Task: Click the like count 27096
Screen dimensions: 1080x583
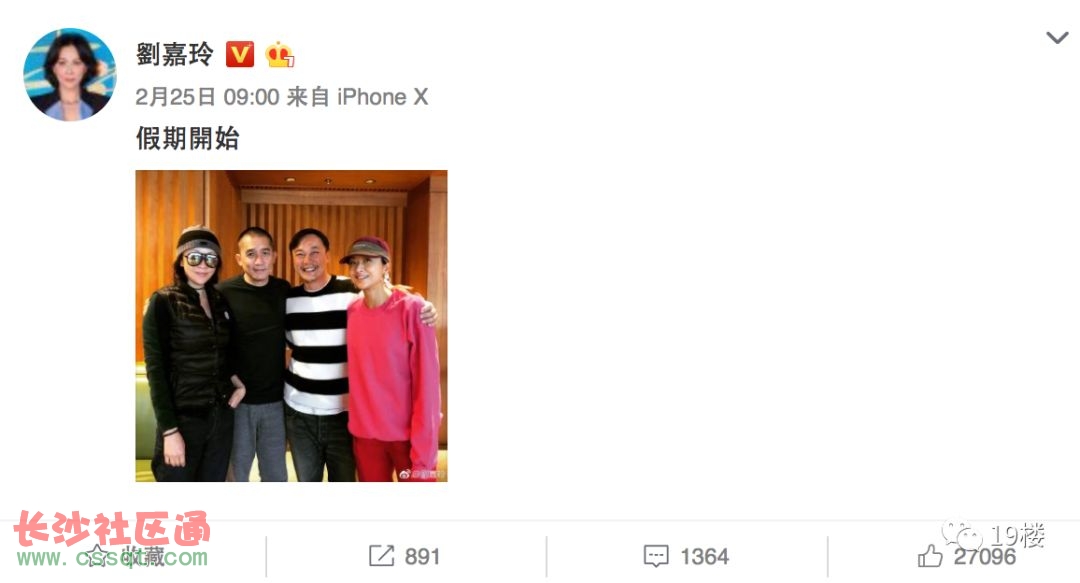Action: pos(985,557)
